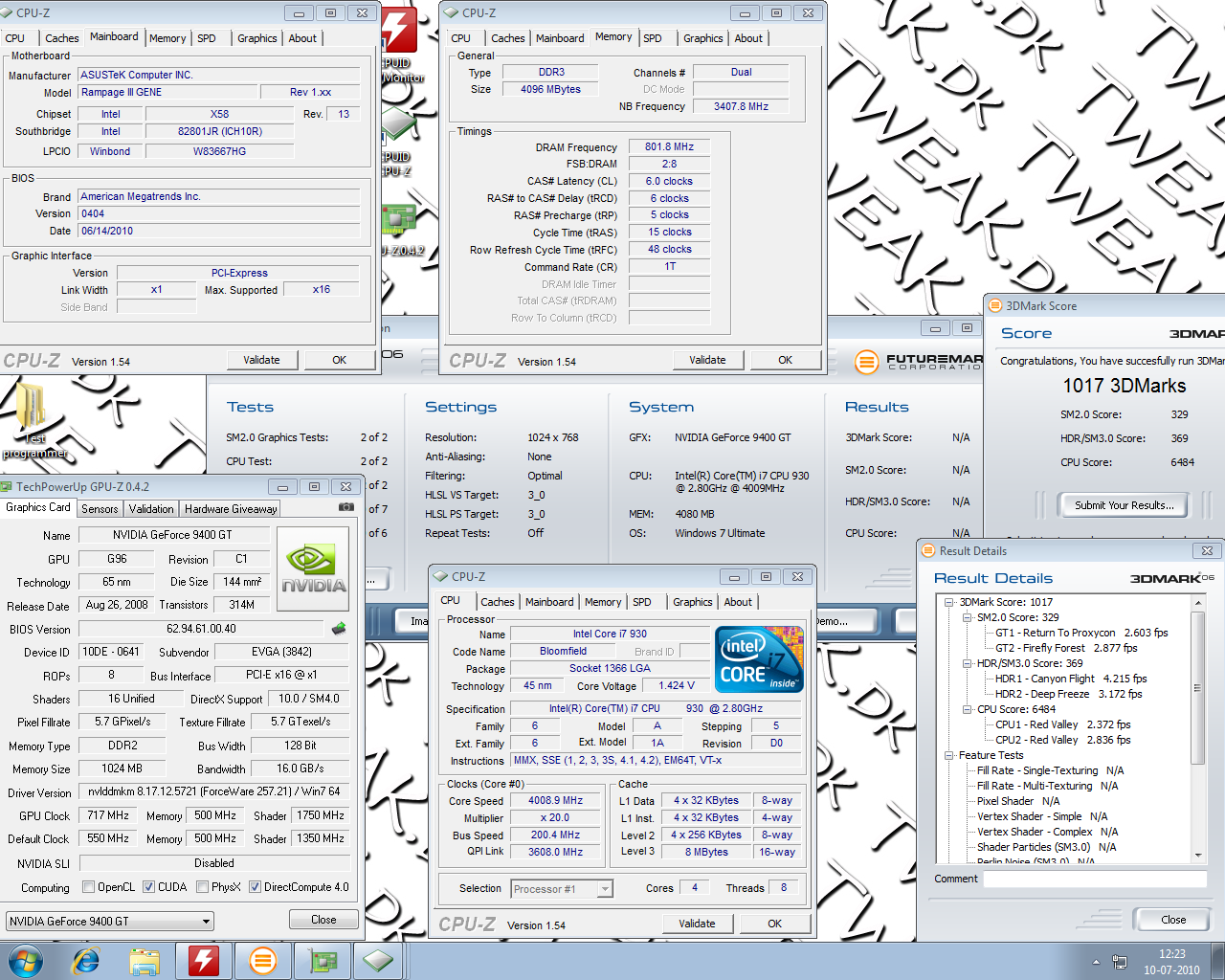The width and height of the screenshot is (1225, 980).
Task: Click the Intel Core i7 inside logo
Action: [x=759, y=659]
